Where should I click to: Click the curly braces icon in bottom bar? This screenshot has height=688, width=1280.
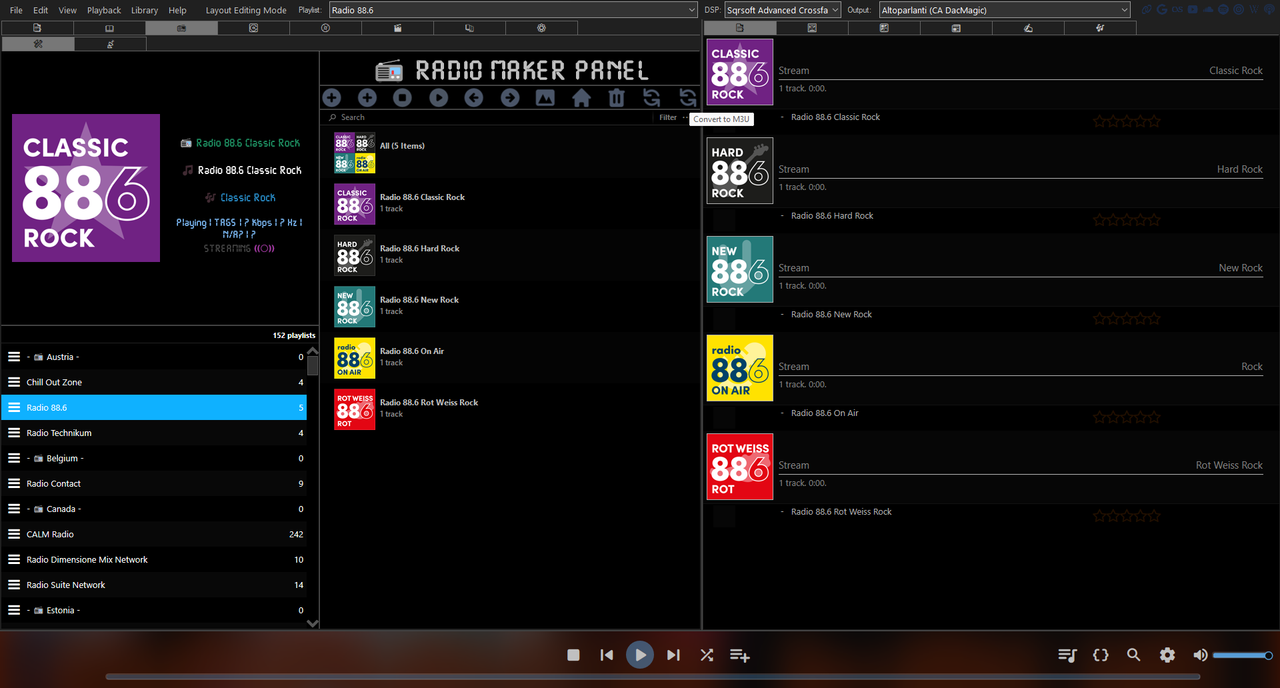[1101, 655]
